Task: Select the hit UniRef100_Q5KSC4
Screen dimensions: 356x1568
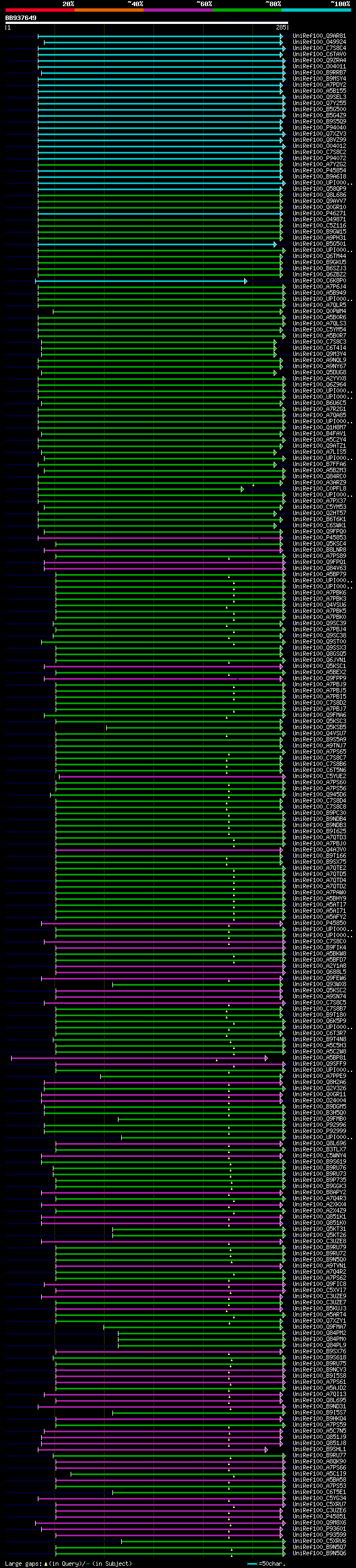Action: [319, 543]
